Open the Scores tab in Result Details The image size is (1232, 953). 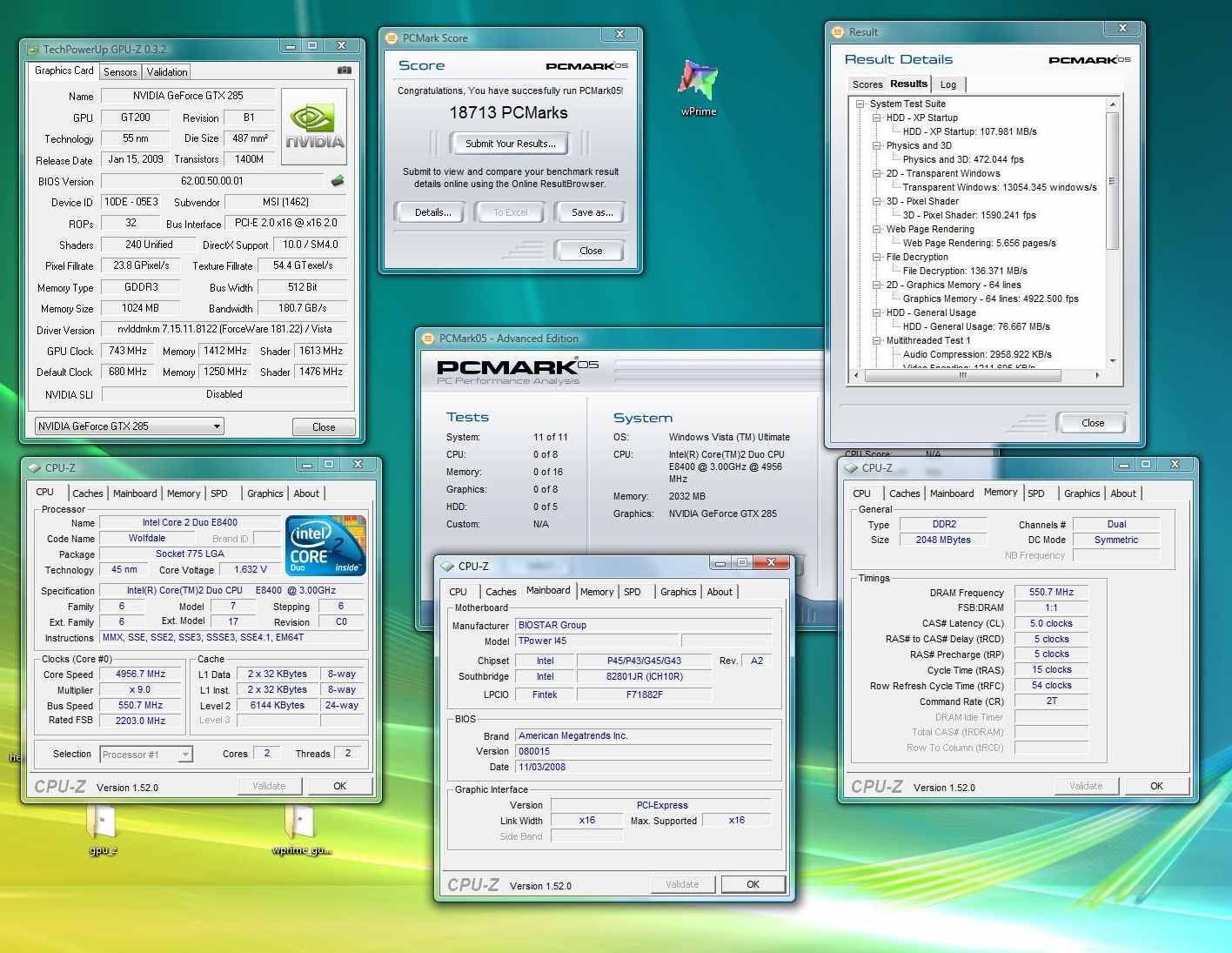(867, 84)
